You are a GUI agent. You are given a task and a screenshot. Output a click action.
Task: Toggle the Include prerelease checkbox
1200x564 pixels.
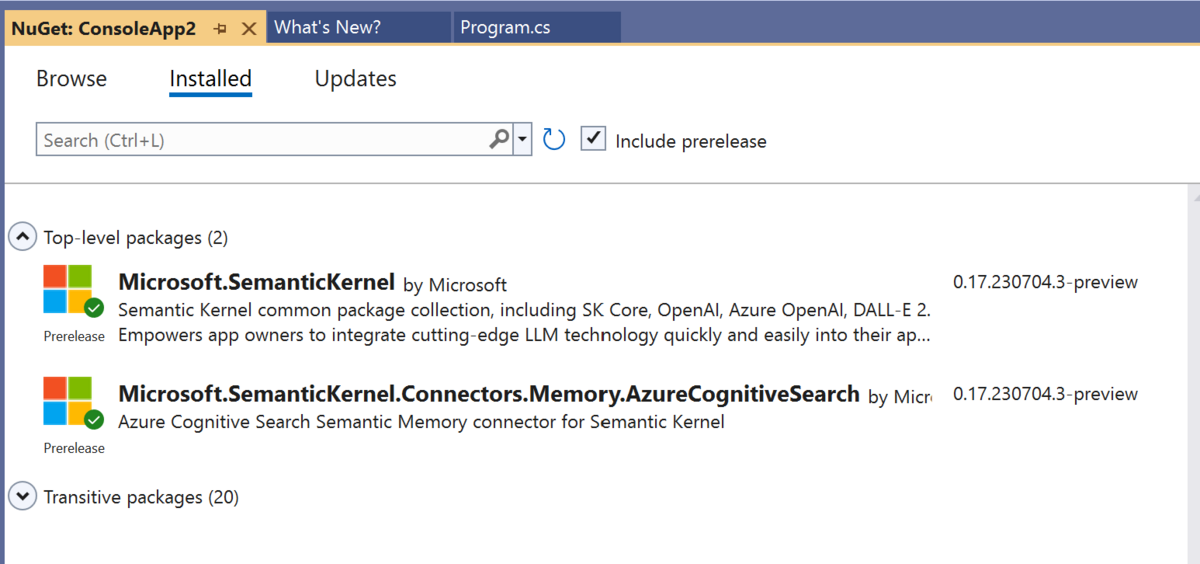pos(593,139)
